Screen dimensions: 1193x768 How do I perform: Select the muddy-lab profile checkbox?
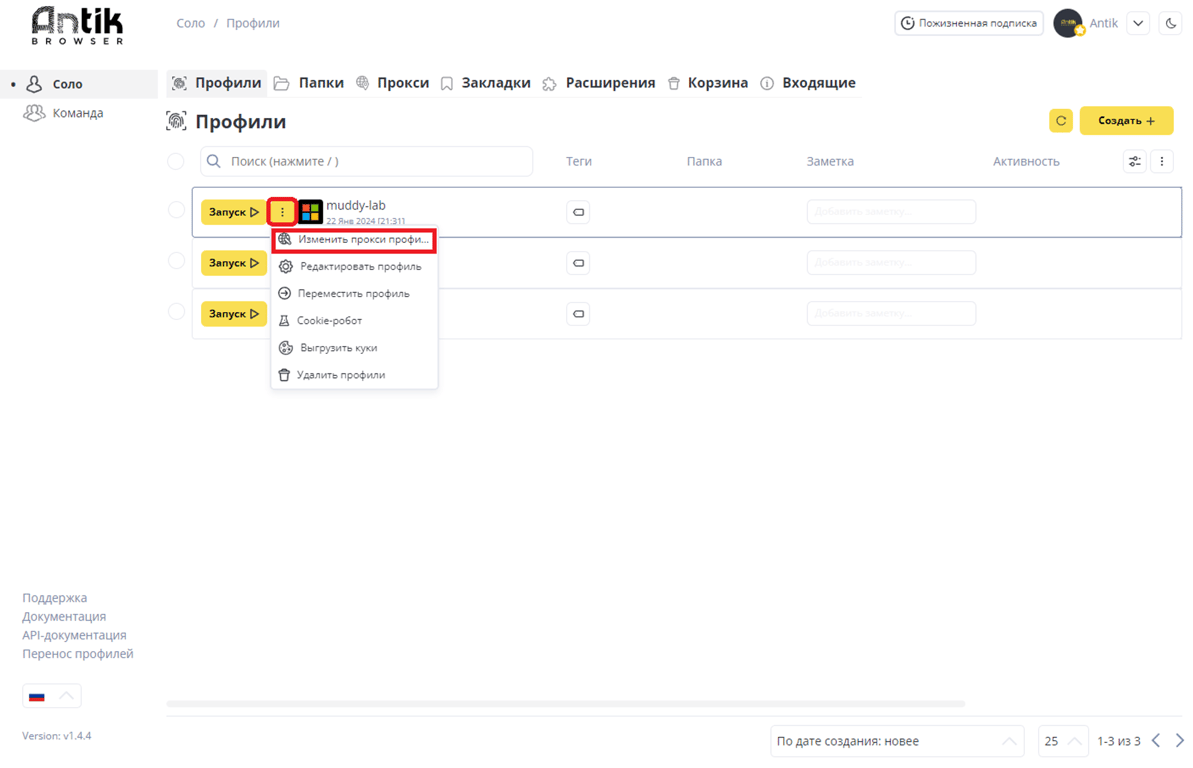tap(176, 210)
